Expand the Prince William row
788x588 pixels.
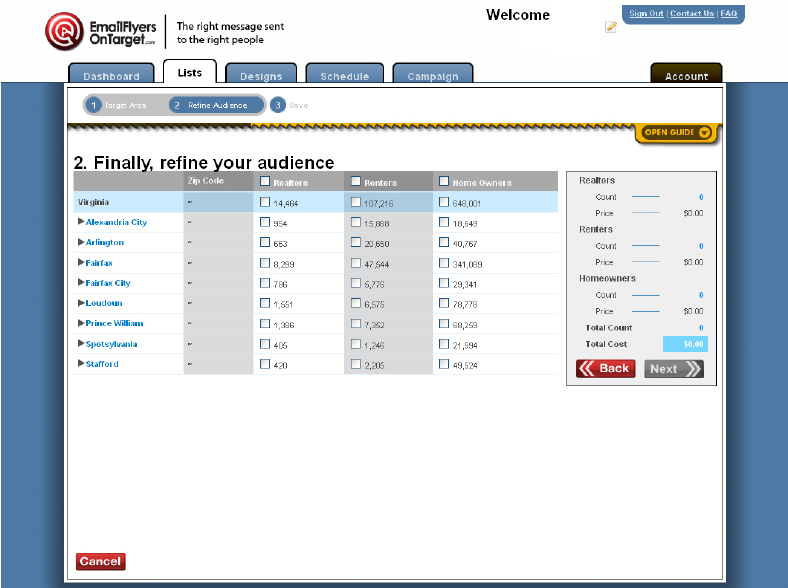(81, 323)
